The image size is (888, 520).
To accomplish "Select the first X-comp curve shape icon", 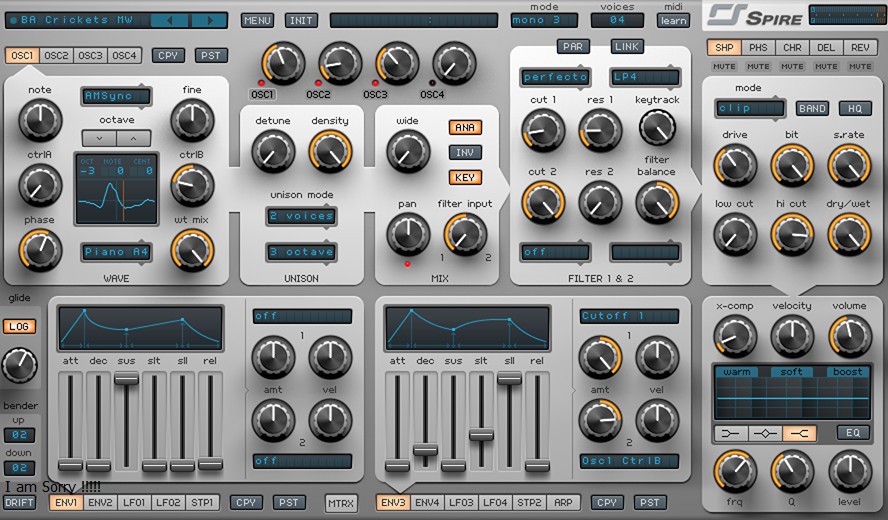I will [x=731, y=433].
